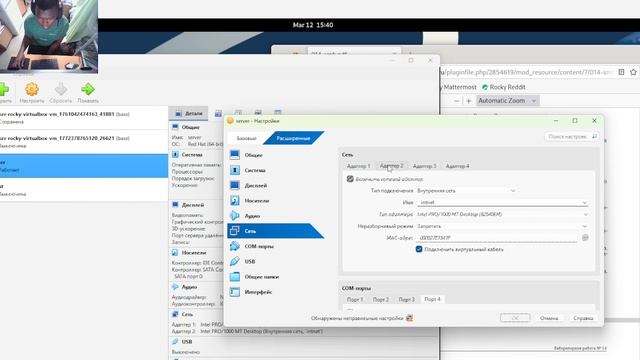Open Automatic Zoom dropdown in PDF viewer

click(x=507, y=101)
